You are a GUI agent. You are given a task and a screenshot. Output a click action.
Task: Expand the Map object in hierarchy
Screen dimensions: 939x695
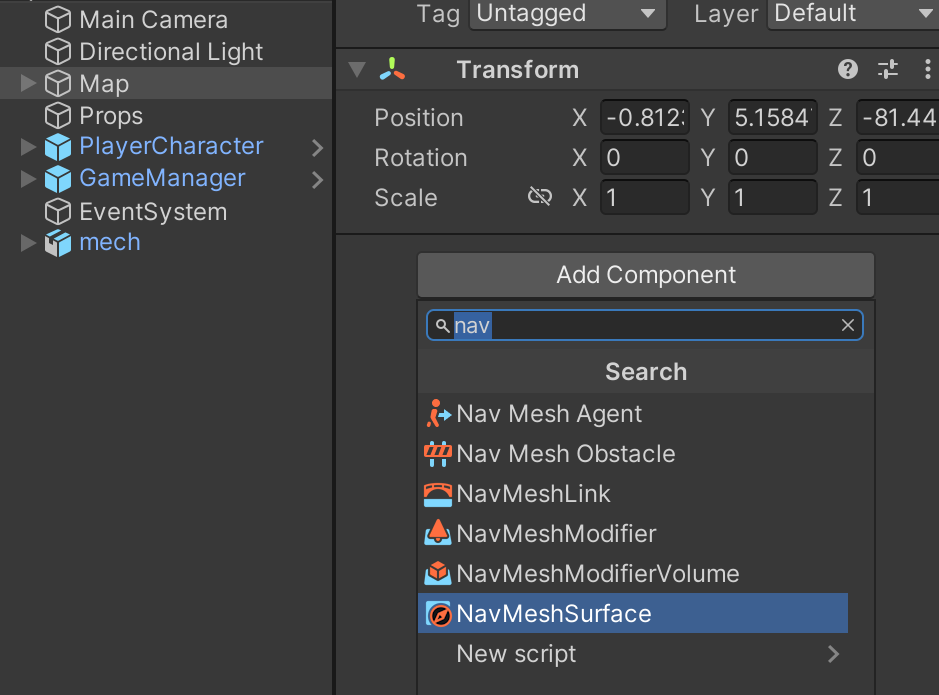click(x=28, y=84)
